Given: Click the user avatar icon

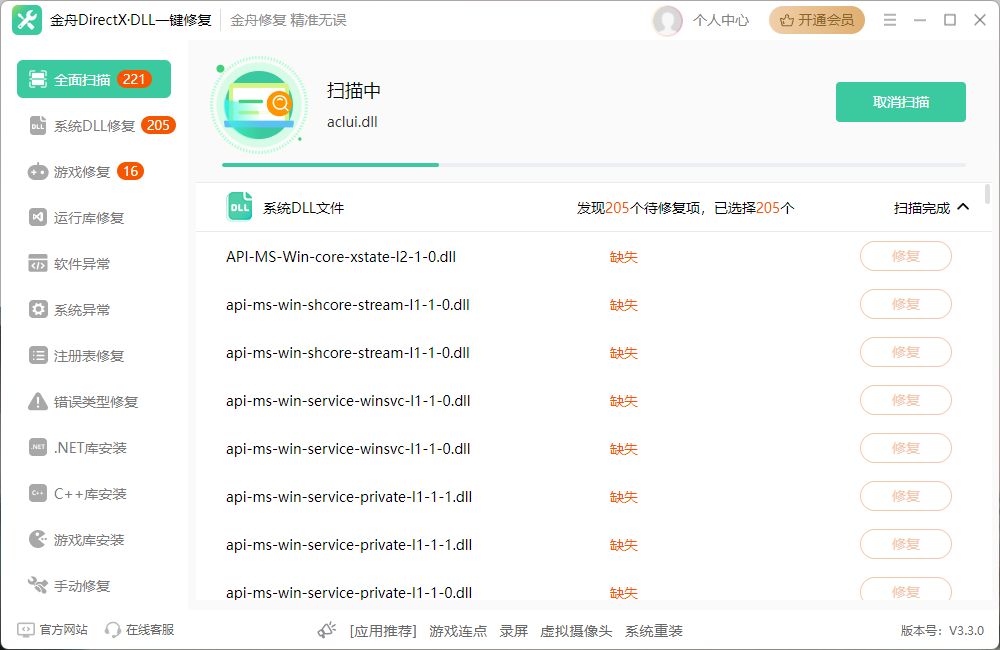Looking at the screenshot, I should pyautogui.click(x=667, y=20).
